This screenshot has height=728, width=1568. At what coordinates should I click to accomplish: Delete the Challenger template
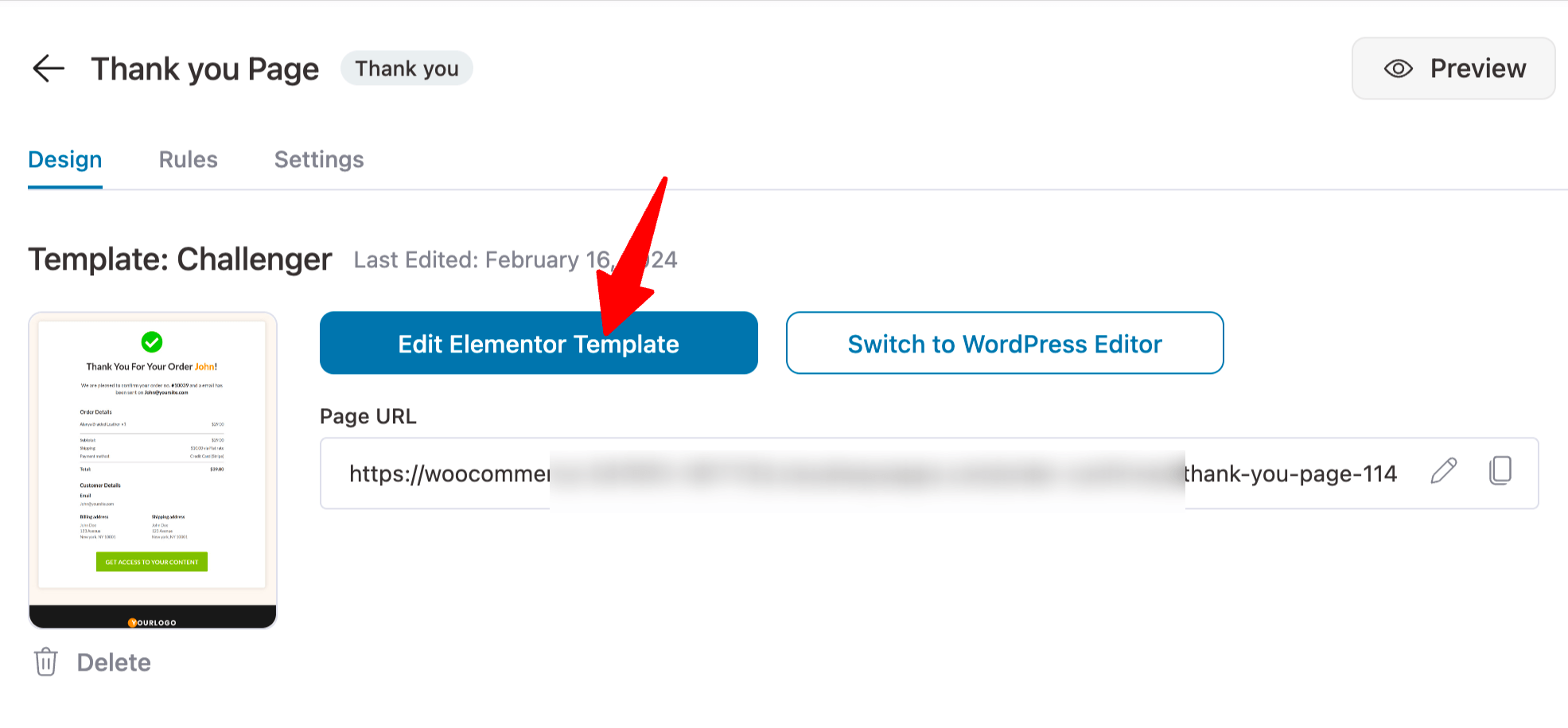coord(113,662)
